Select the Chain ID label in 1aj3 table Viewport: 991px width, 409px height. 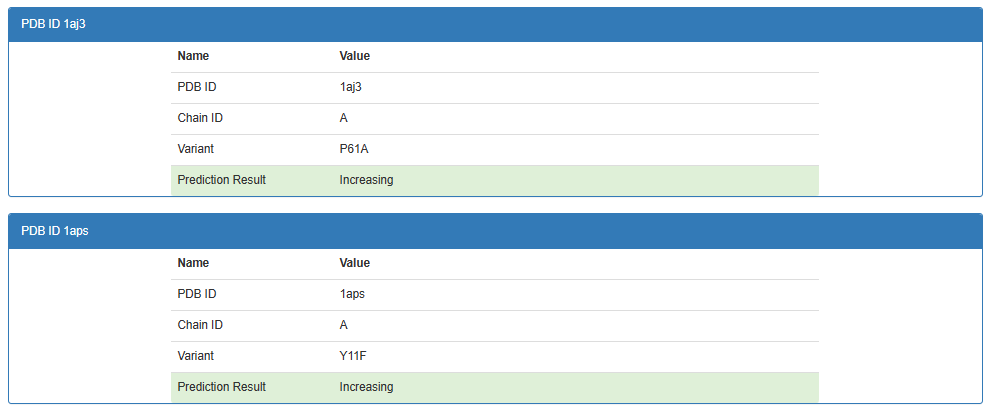200,118
